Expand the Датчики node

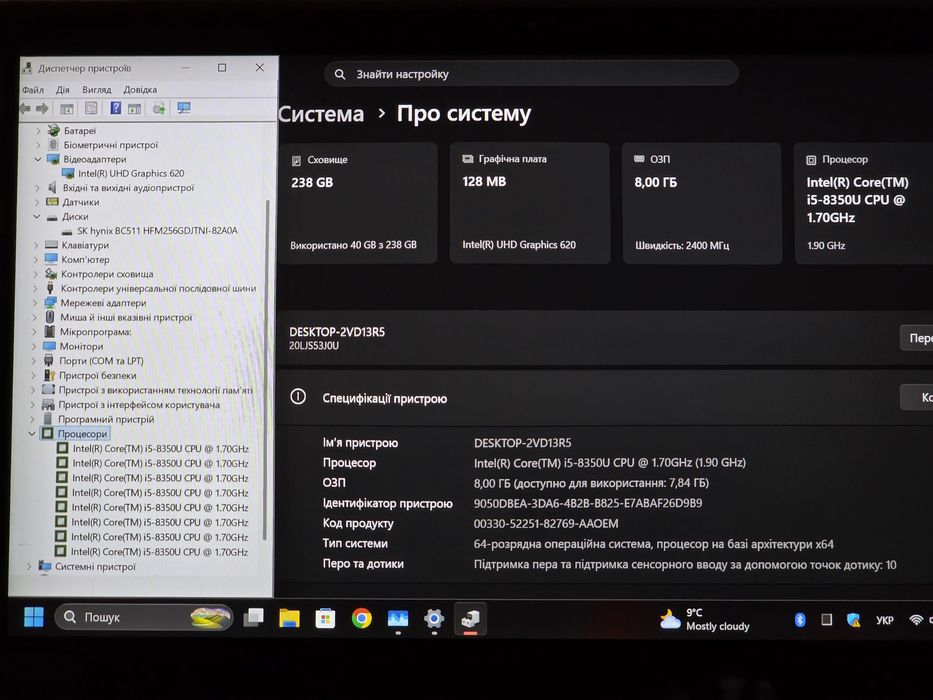(37, 202)
